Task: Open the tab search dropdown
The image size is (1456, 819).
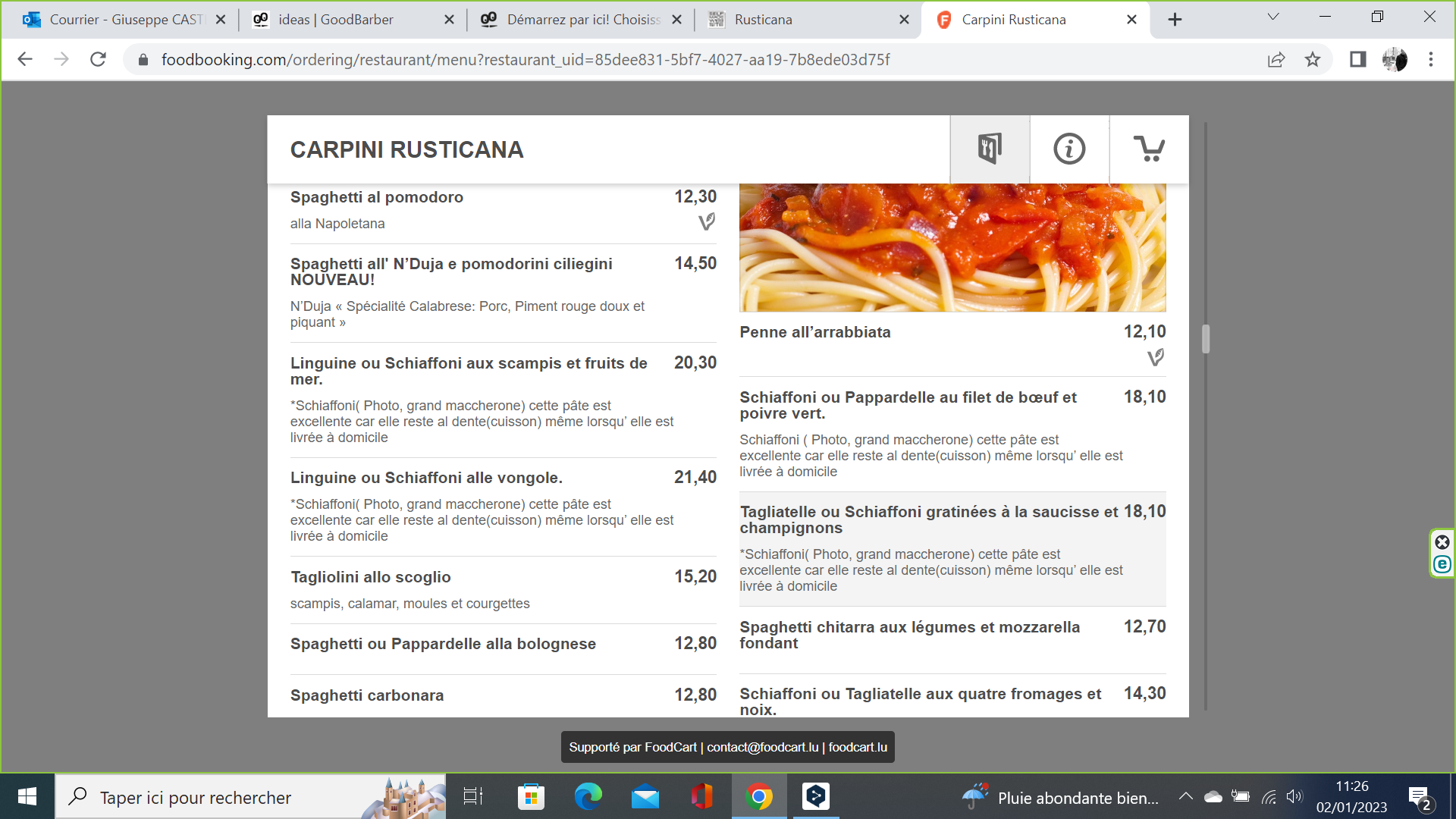Action: pyautogui.click(x=1273, y=17)
